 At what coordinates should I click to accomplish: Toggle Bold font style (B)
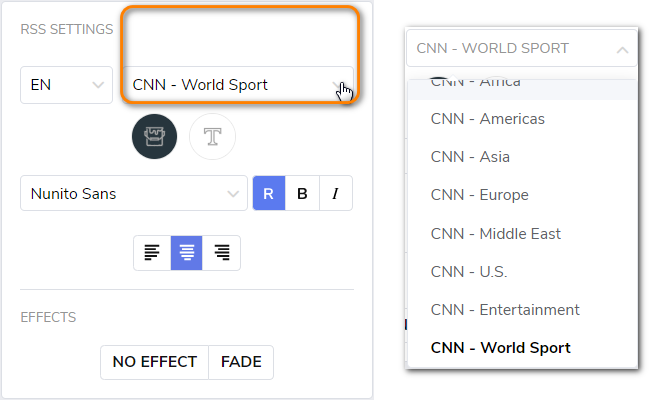point(302,193)
